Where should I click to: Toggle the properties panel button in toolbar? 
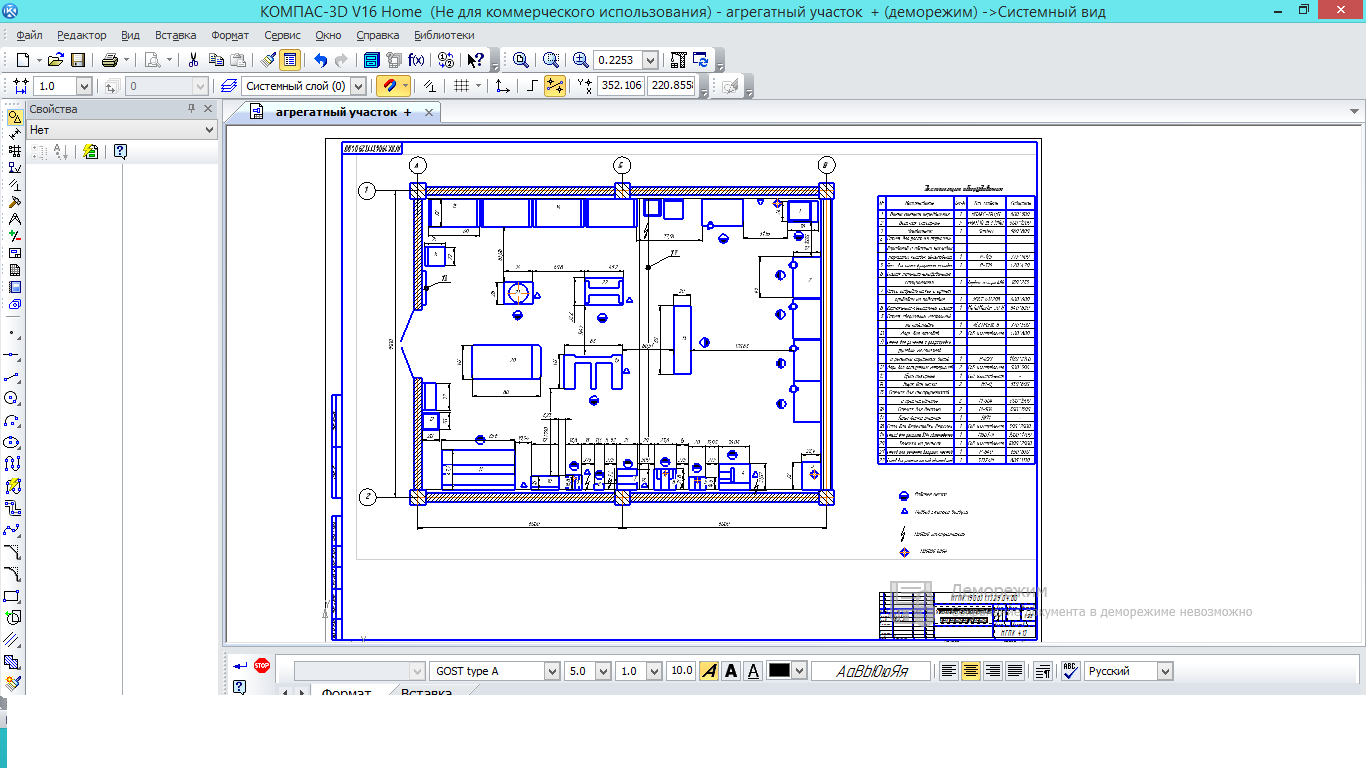coord(290,60)
